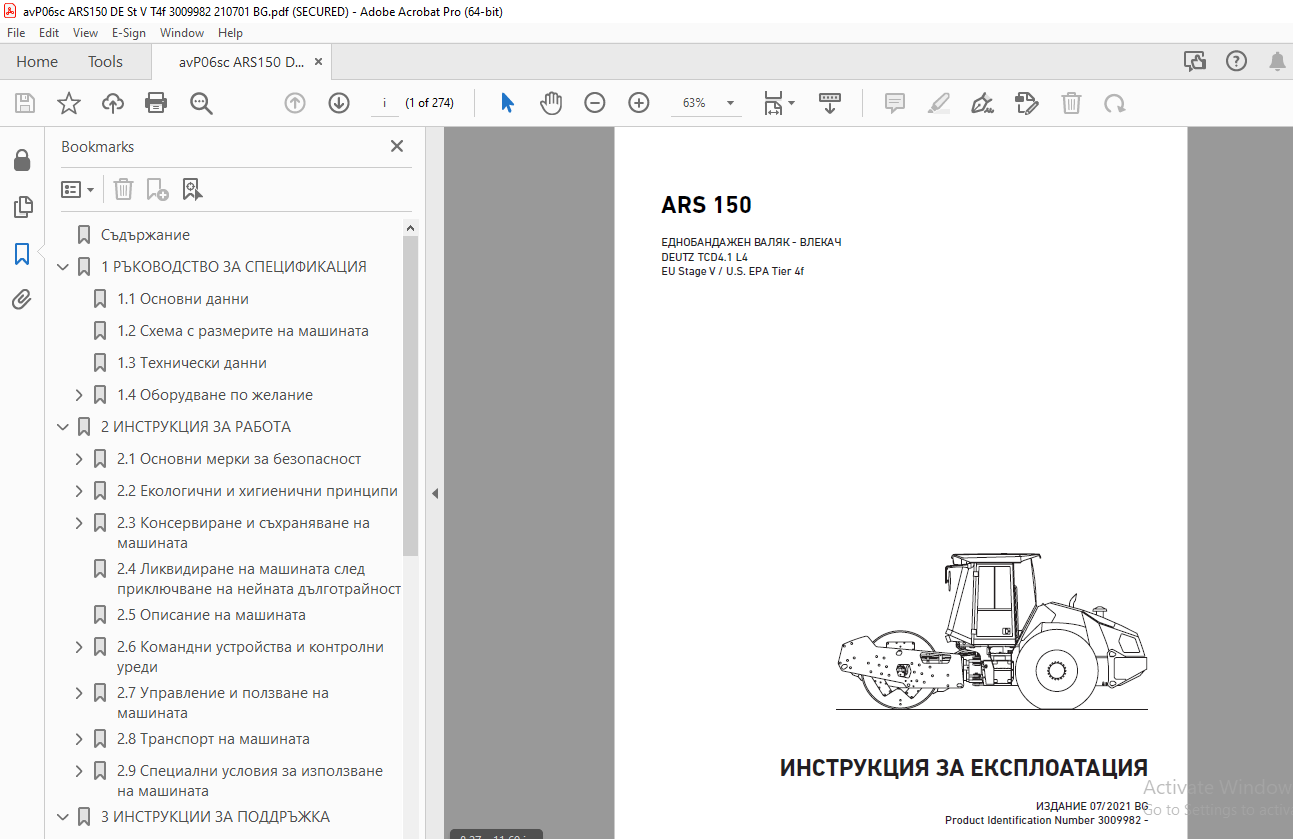The width and height of the screenshot is (1293, 839).
Task: Add new bookmark icon
Action: coord(157,189)
